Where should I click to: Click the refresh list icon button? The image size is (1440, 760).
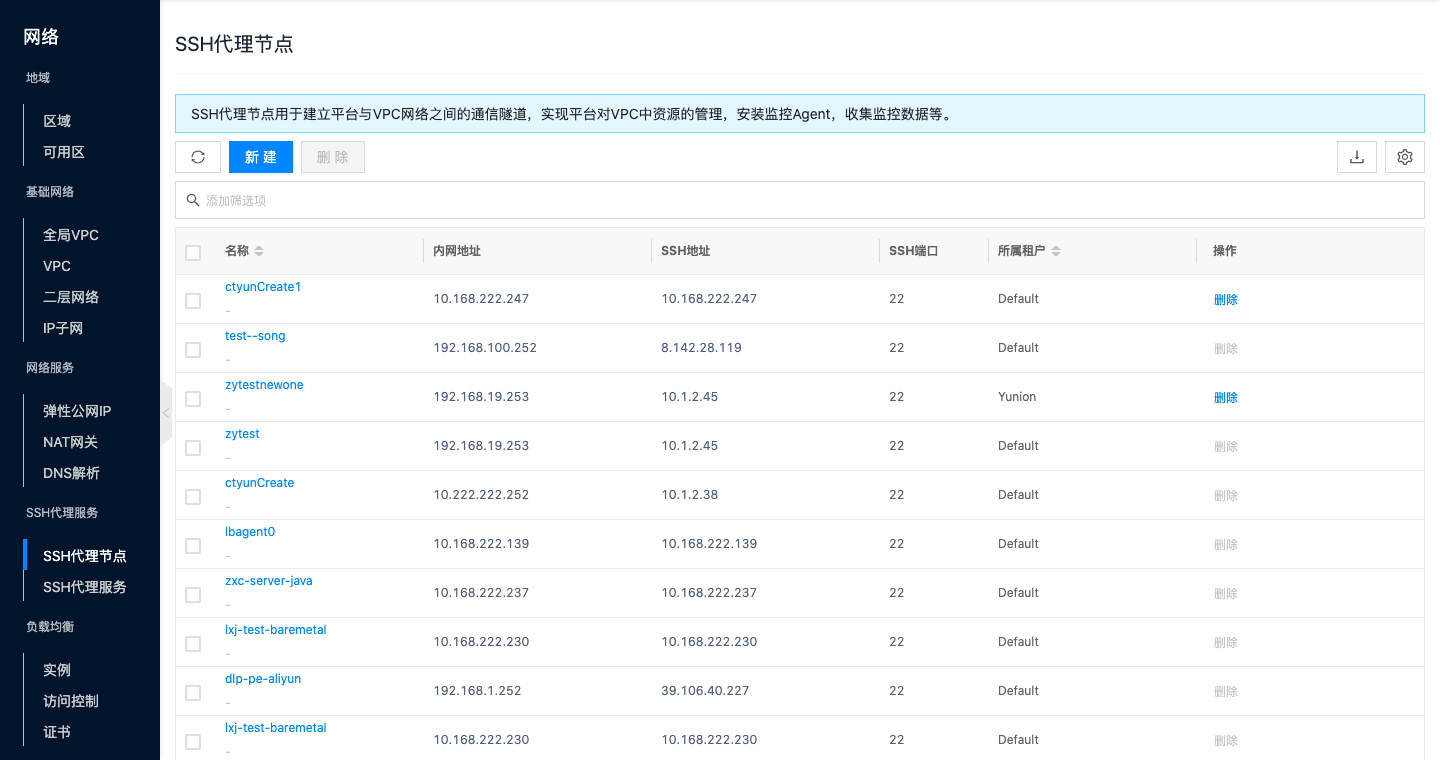click(x=198, y=157)
